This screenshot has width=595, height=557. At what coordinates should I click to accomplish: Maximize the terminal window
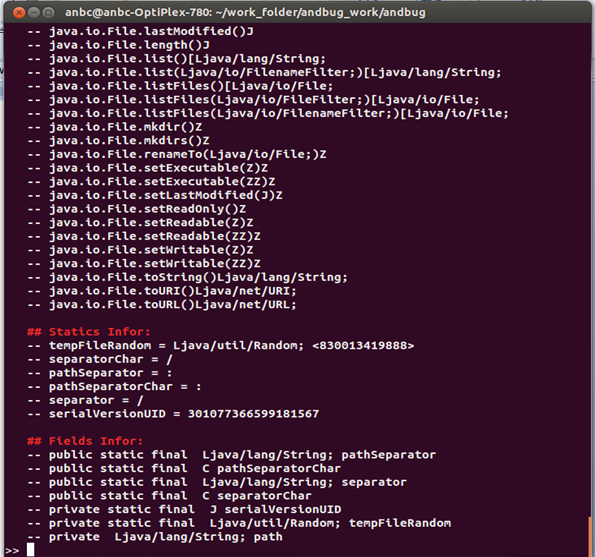(x=48, y=13)
